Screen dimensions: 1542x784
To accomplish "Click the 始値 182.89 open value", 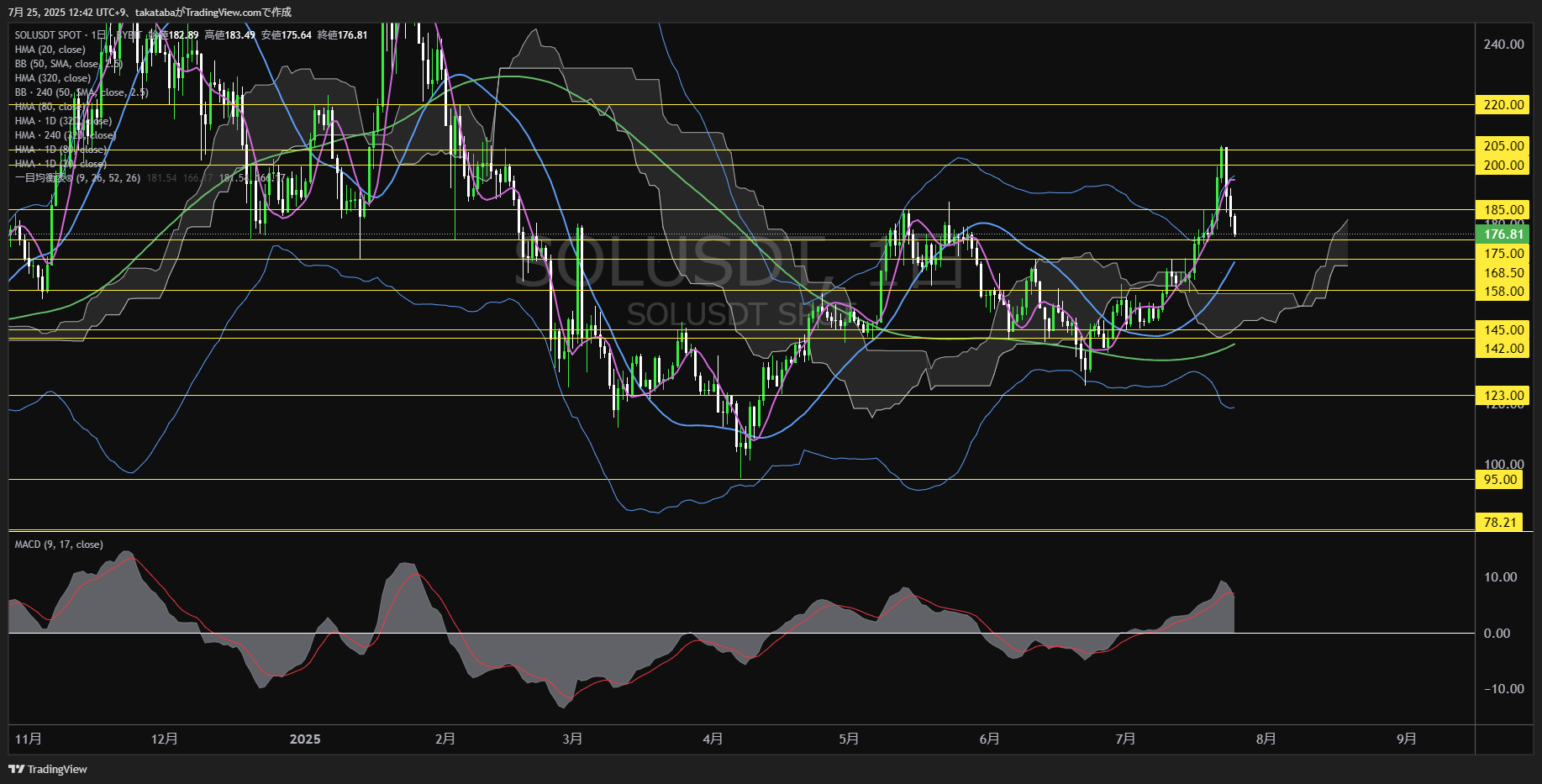I will pyautogui.click(x=174, y=35).
